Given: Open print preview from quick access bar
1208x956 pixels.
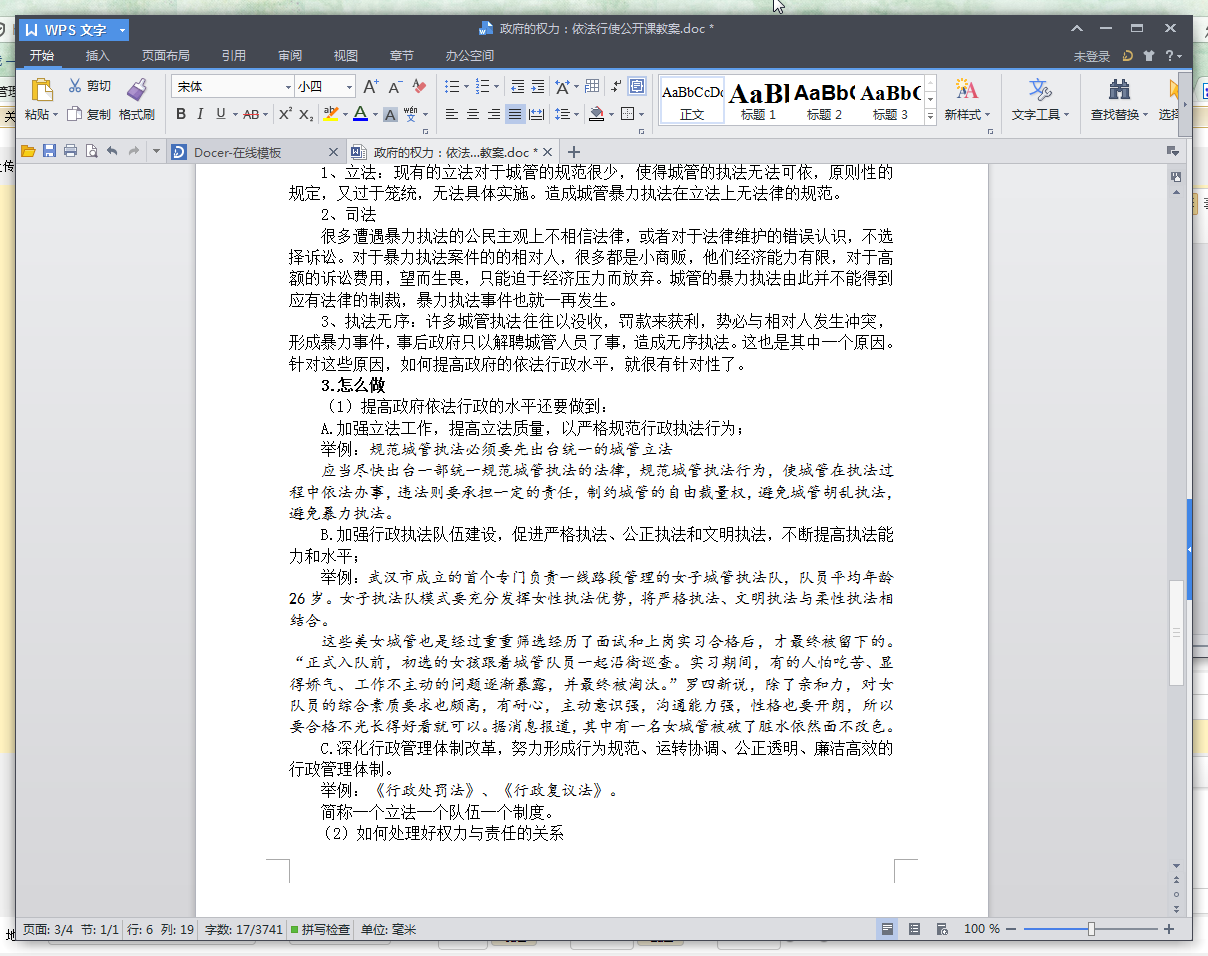Looking at the screenshot, I should pos(91,152).
